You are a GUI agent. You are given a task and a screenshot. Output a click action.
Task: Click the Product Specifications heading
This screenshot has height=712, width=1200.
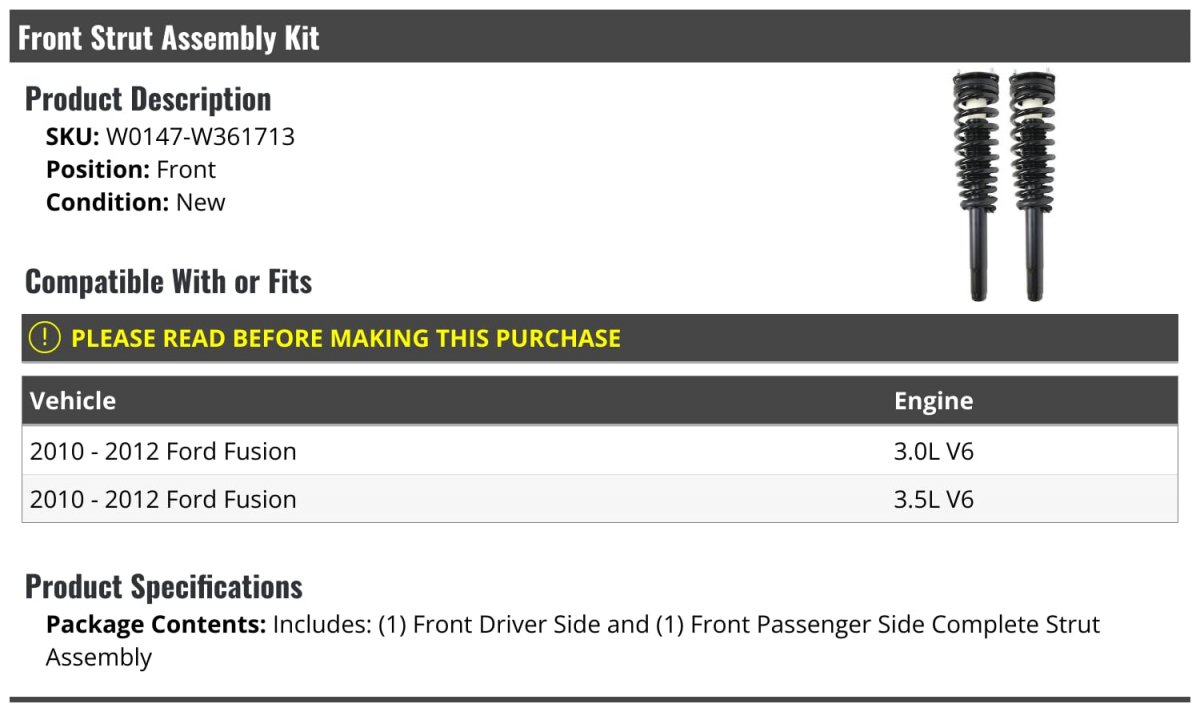[164, 586]
